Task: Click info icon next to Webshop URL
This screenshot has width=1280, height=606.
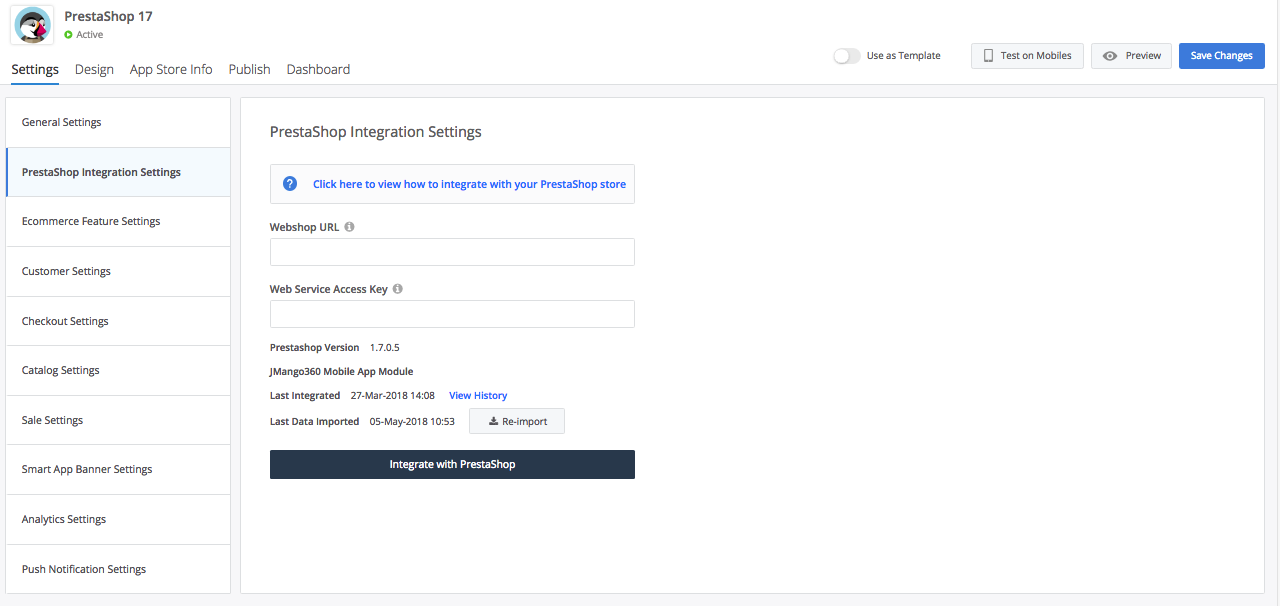Action: (349, 227)
